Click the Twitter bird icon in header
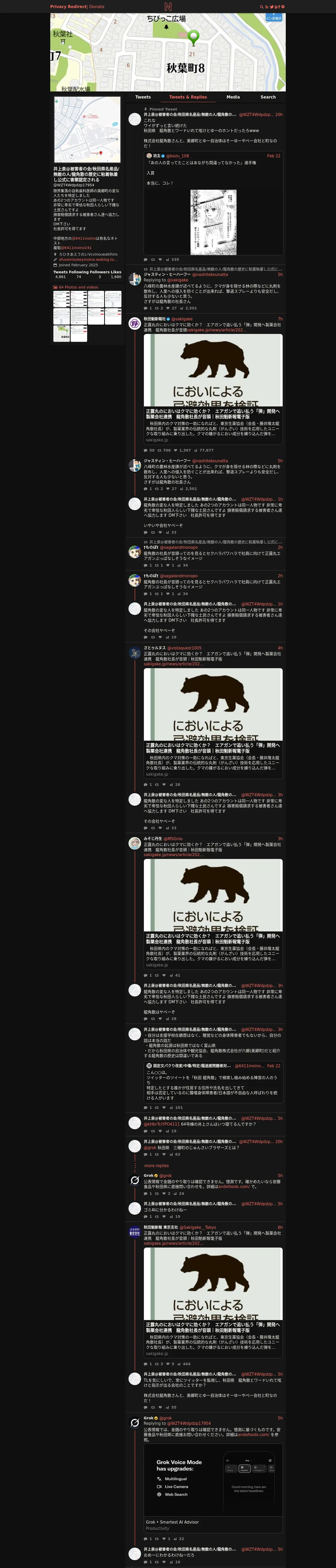This screenshot has width=336, height=1568. [x=272, y=7]
